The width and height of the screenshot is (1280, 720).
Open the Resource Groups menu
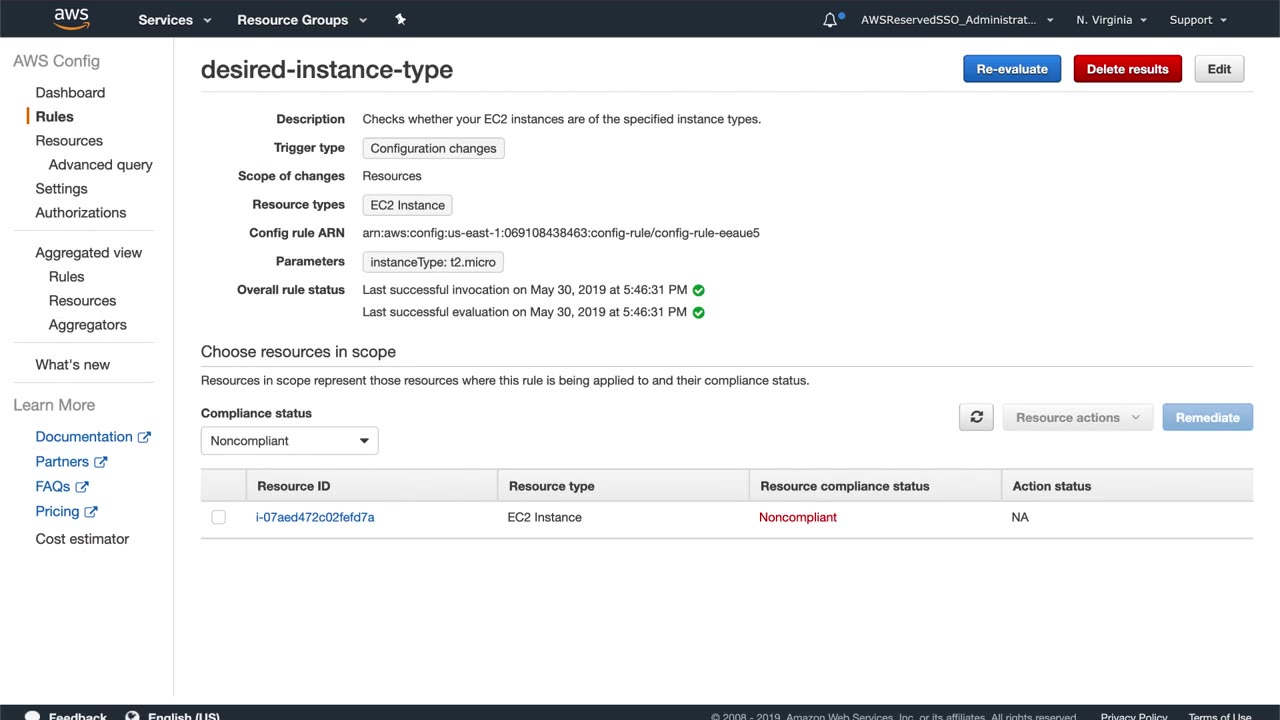coord(301,20)
